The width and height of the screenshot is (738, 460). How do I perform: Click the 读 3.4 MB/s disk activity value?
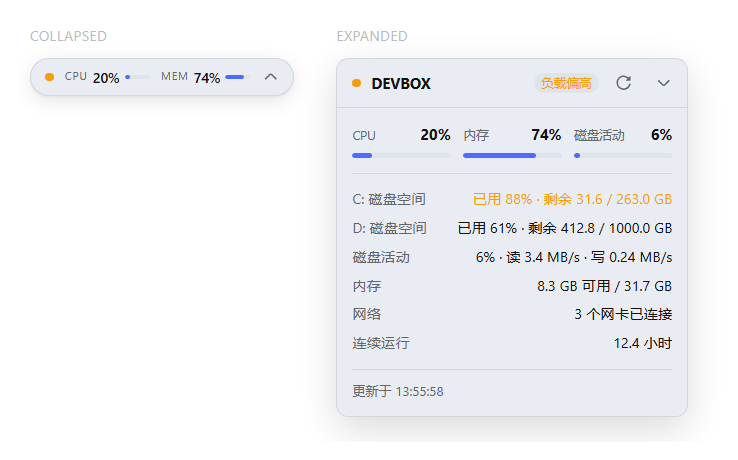click(543, 257)
